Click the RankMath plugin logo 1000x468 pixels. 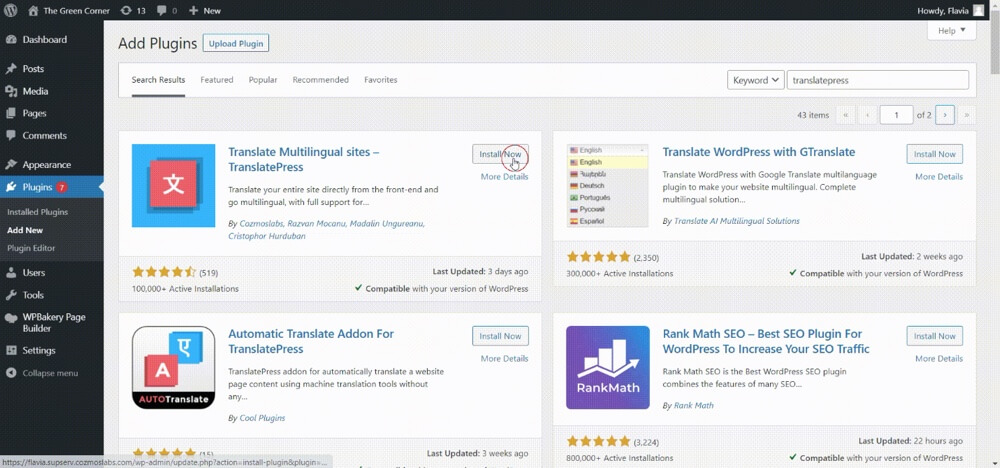click(607, 367)
